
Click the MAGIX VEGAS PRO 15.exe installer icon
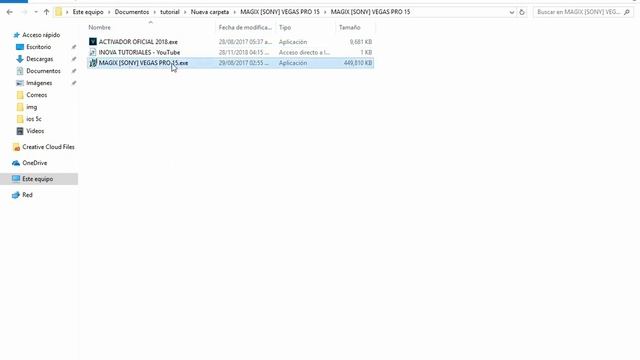coord(93,63)
